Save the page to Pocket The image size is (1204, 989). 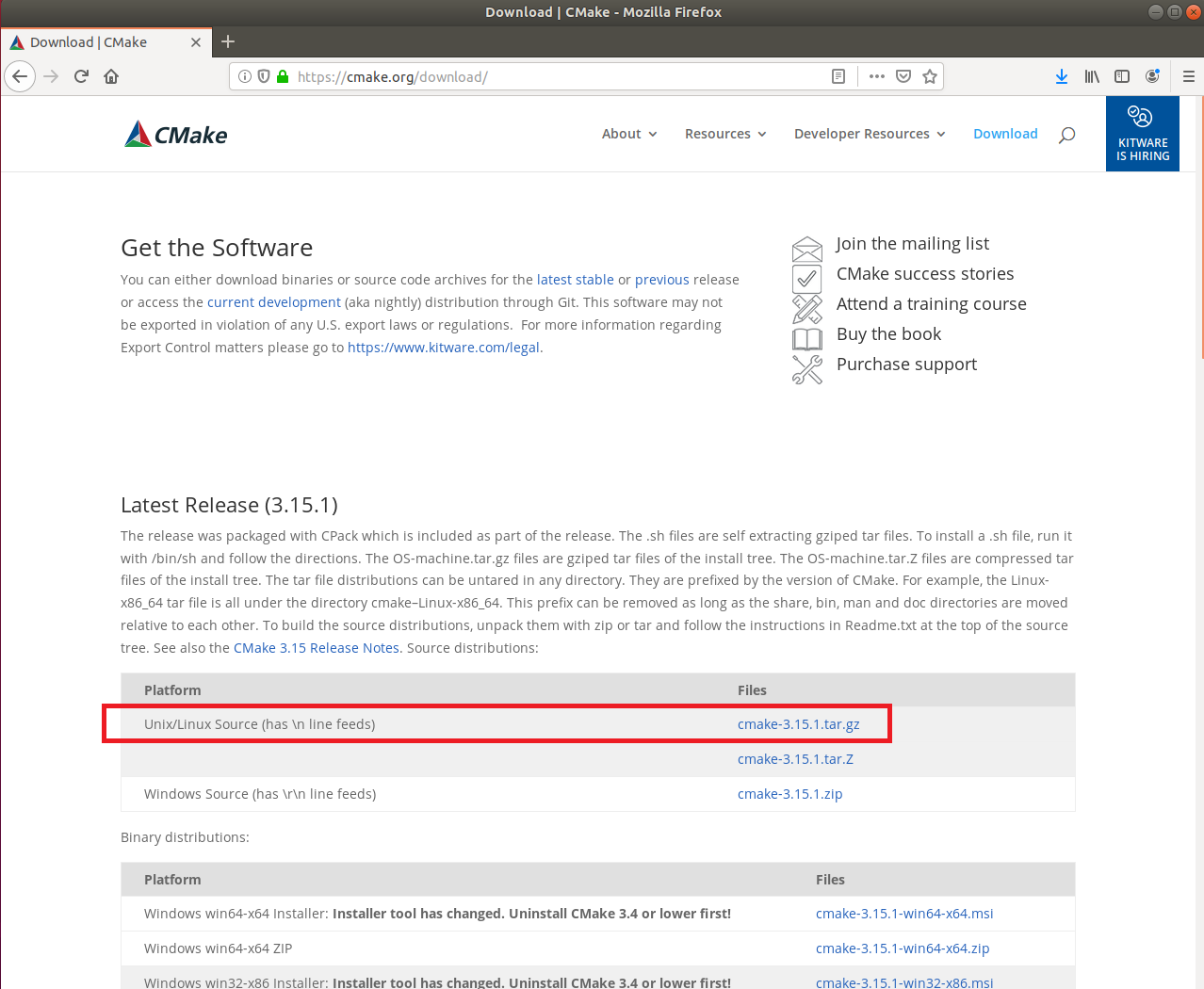903,76
